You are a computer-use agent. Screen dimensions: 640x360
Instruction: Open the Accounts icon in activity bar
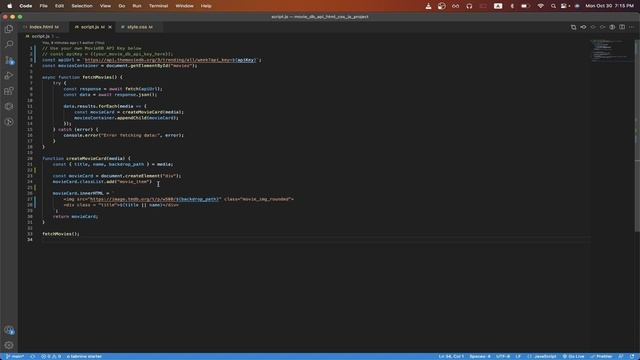[x=9, y=330]
